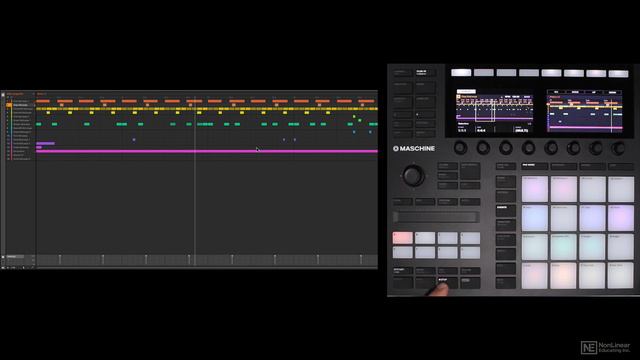Viewport: 640px width, 360px height.
Task: Tap the PATTERN button left of the pads
Action: (506, 196)
